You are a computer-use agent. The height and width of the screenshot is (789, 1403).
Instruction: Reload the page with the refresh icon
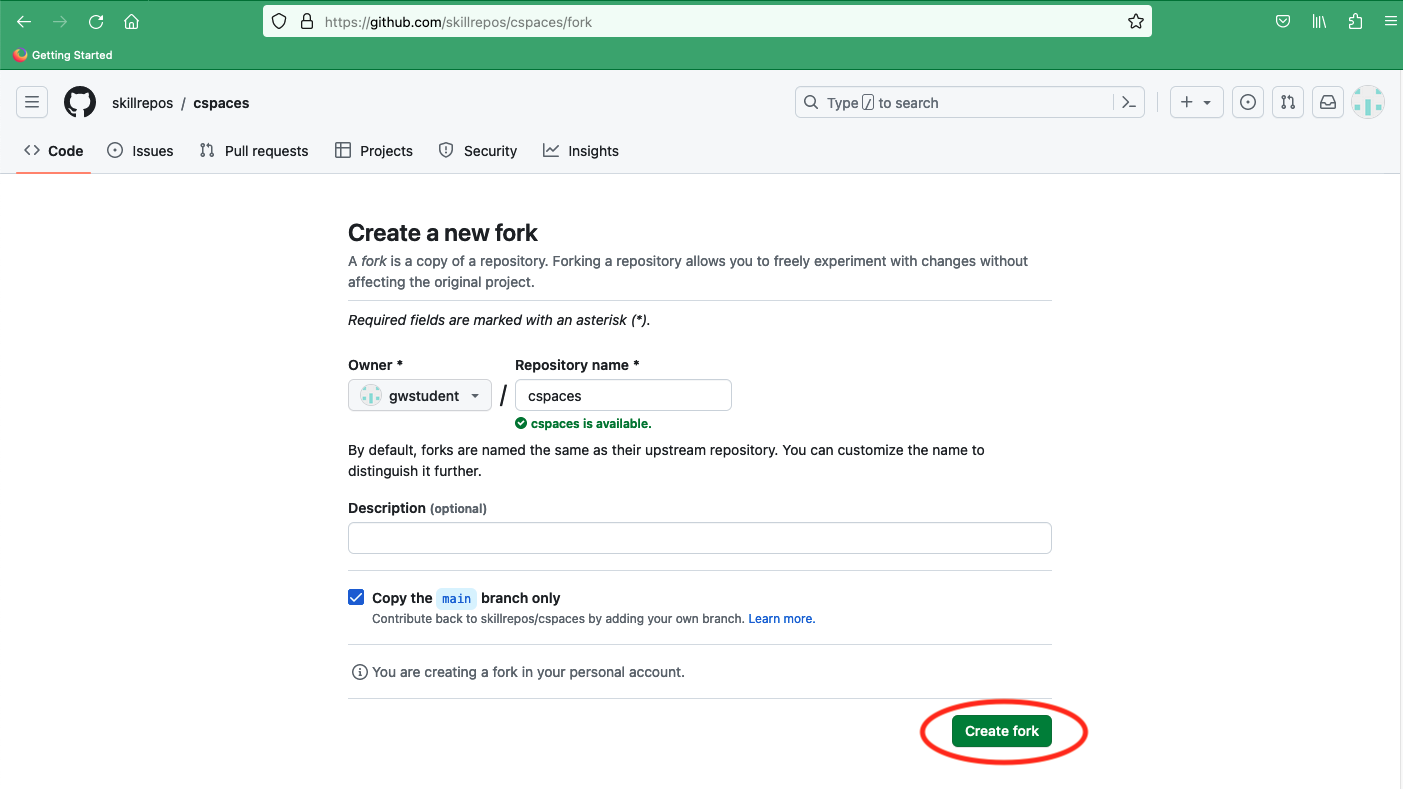click(x=96, y=21)
